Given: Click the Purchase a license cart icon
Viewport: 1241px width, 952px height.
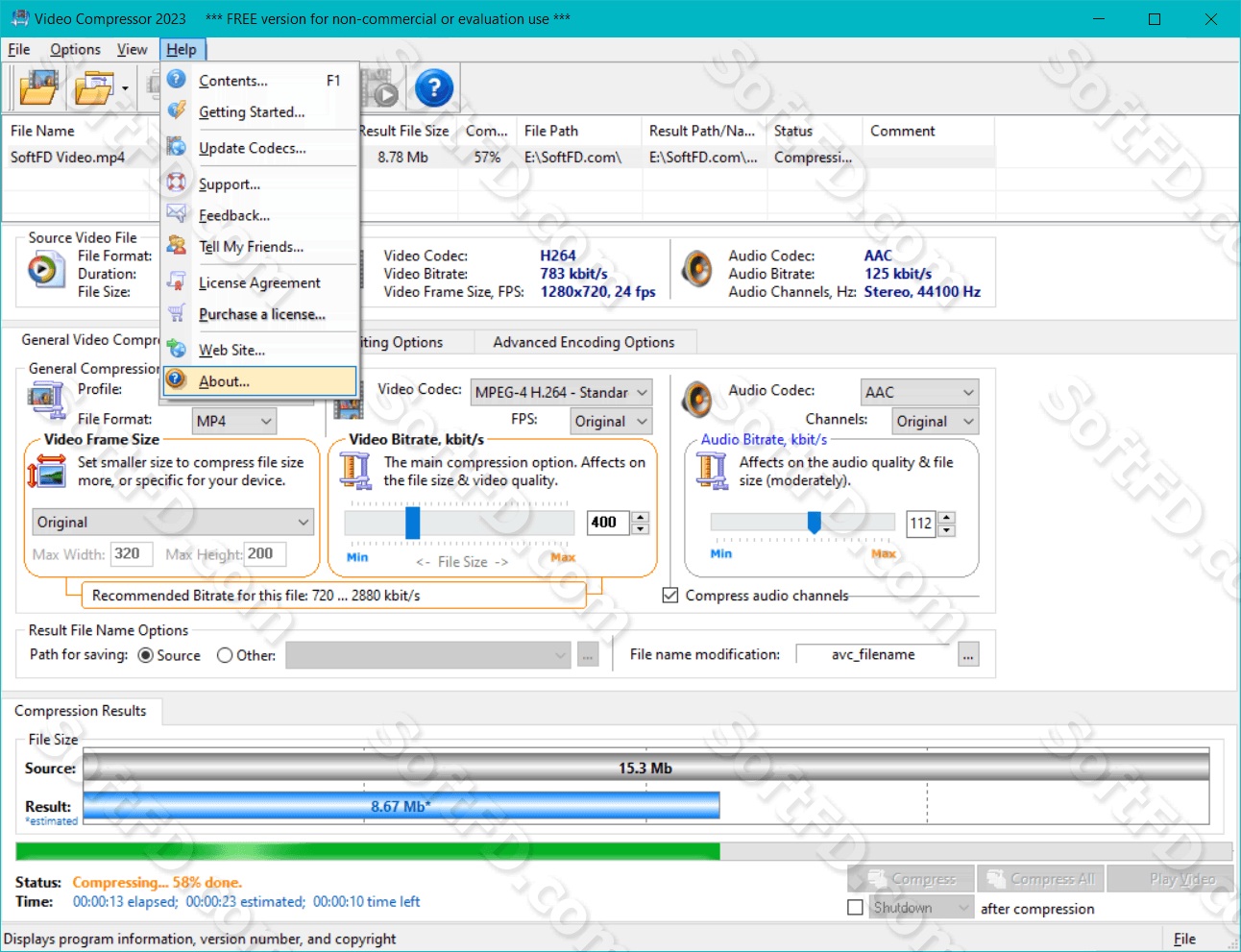Looking at the screenshot, I should (177, 313).
